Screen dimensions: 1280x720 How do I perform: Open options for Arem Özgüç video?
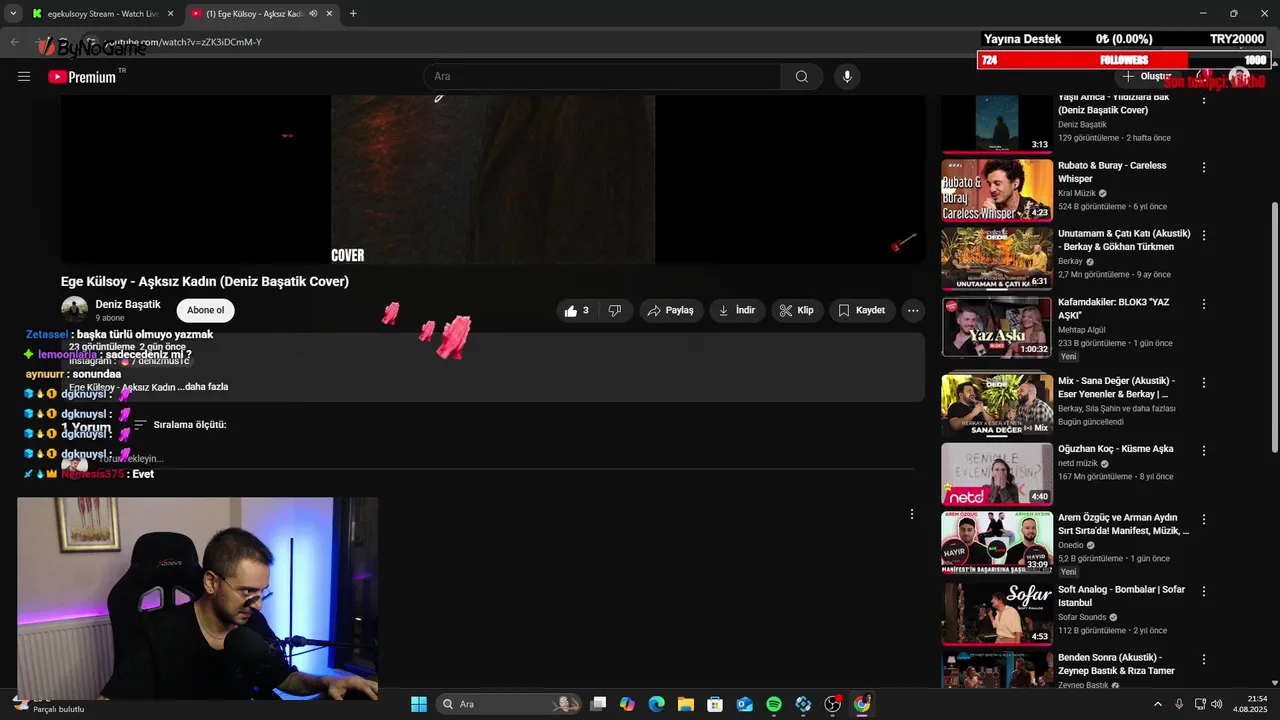point(1204,520)
